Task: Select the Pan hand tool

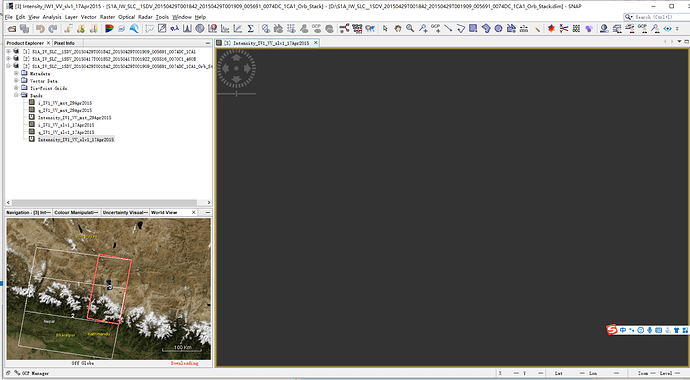Action: [398, 29]
